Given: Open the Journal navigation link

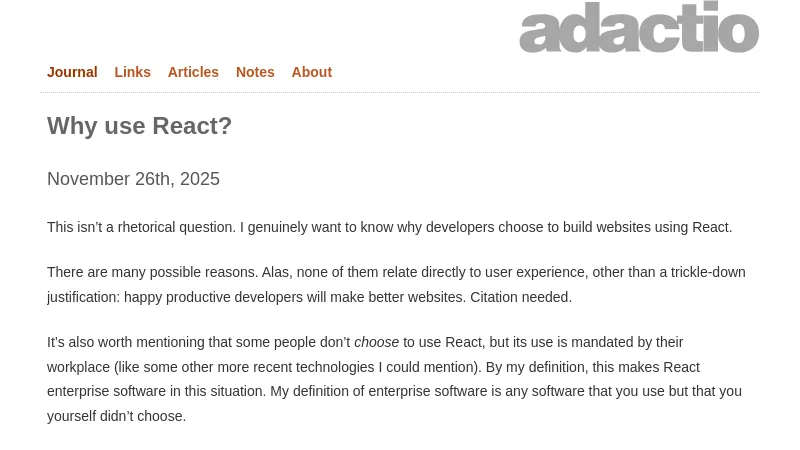Looking at the screenshot, I should coord(72,72).
